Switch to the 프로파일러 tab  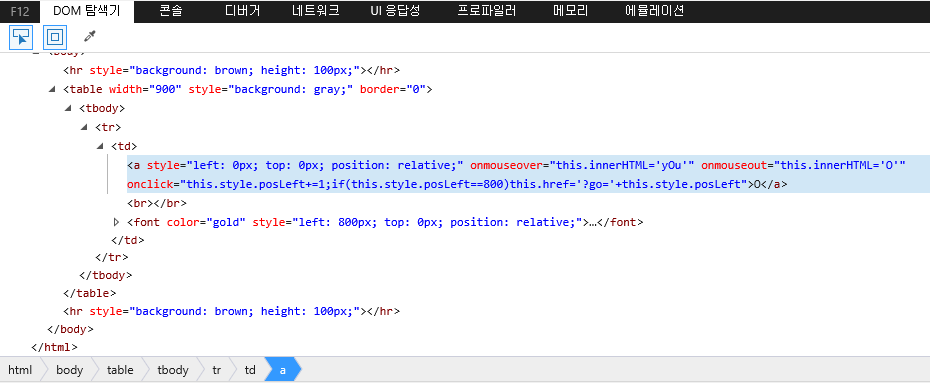[x=486, y=11]
